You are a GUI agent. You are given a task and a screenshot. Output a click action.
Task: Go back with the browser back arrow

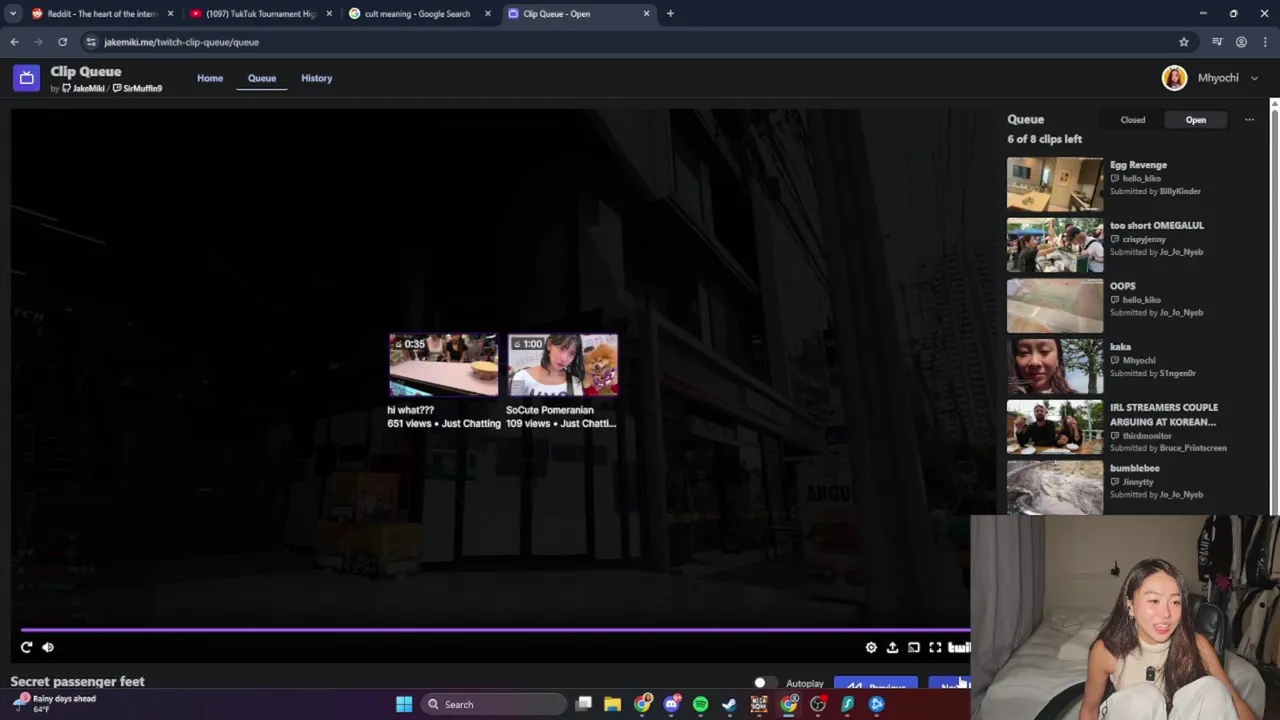click(14, 42)
